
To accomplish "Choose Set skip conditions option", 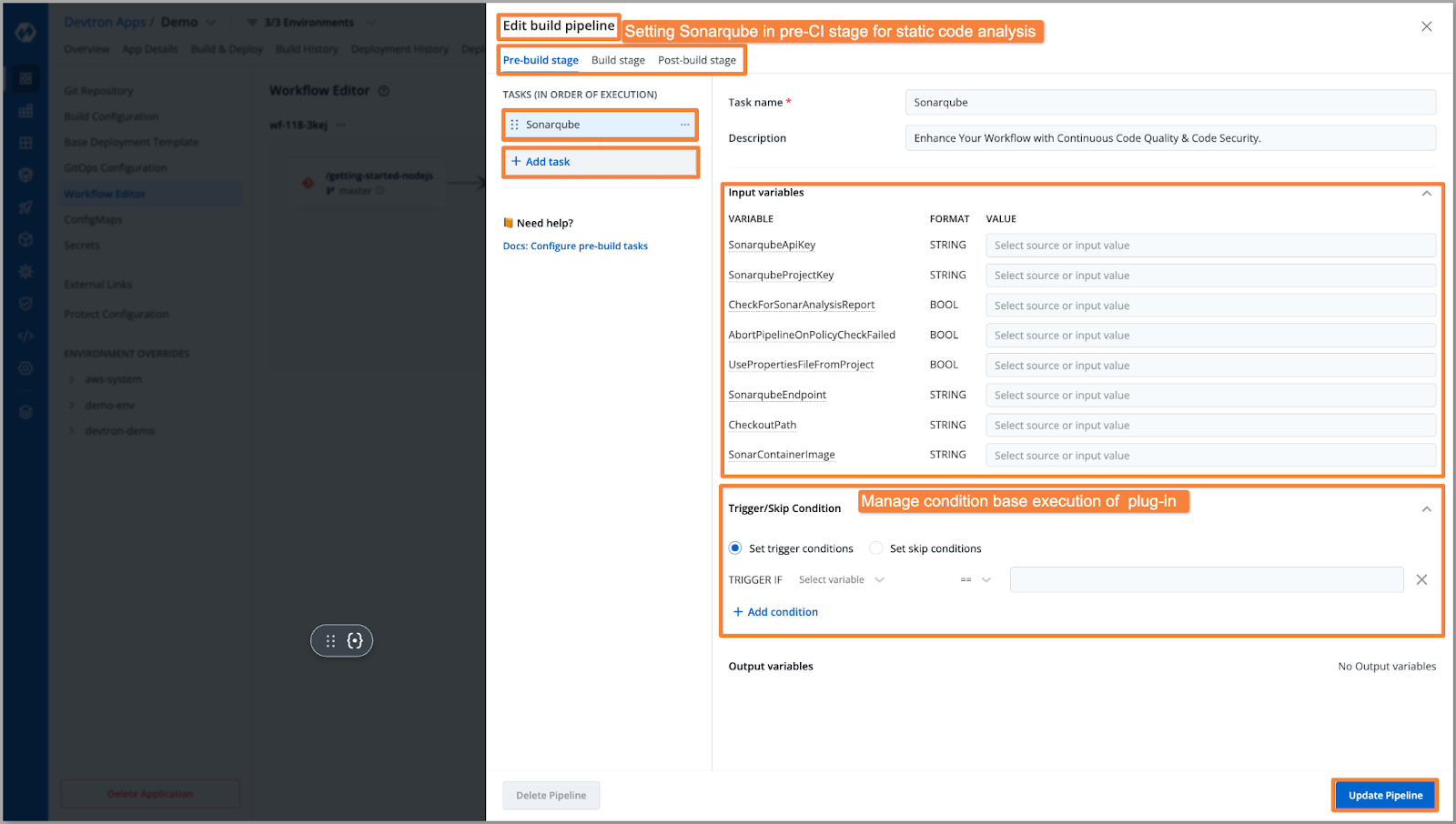I will click(x=876, y=548).
